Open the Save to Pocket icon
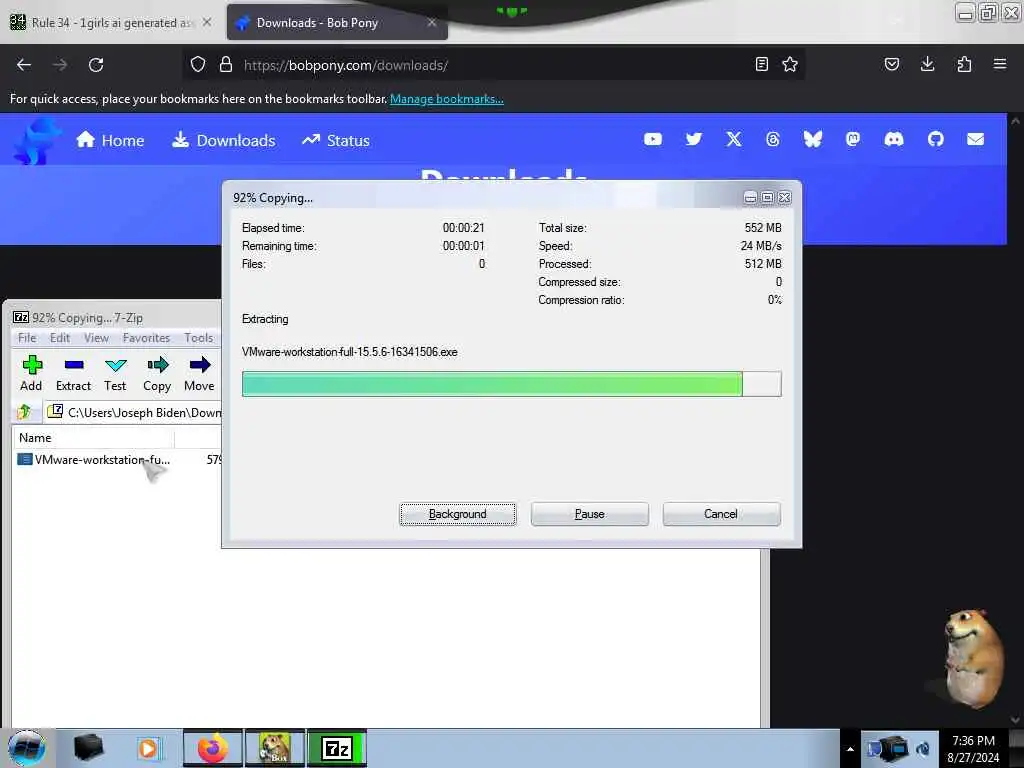The height and width of the screenshot is (768, 1024). (891, 64)
